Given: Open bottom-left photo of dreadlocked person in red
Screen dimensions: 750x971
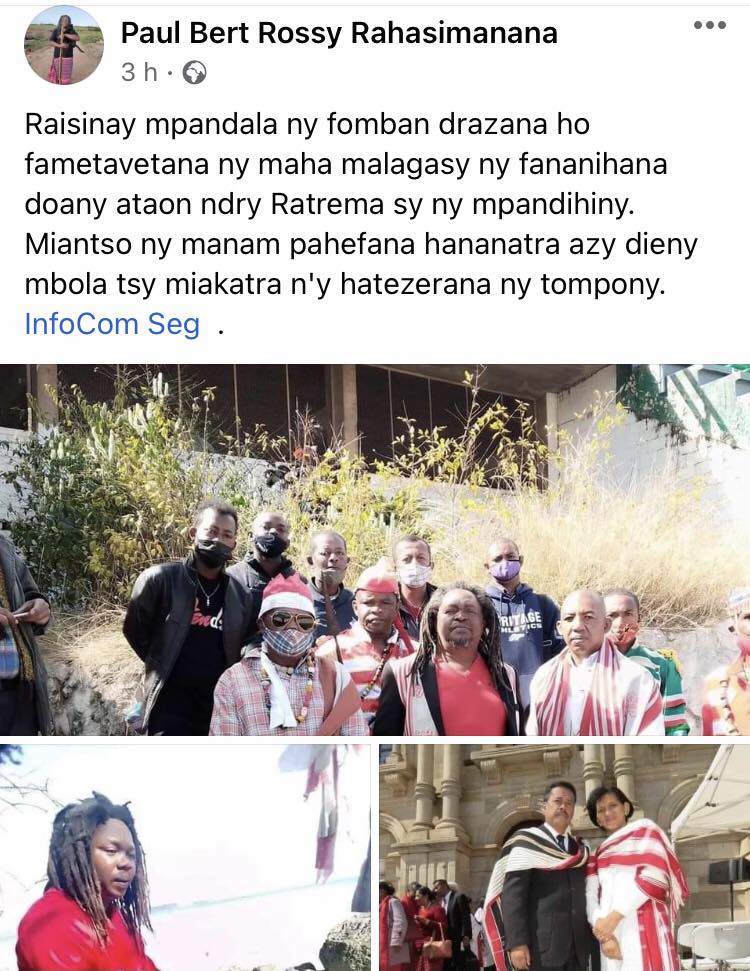Looking at the screenshot, I should coord(185,857).
